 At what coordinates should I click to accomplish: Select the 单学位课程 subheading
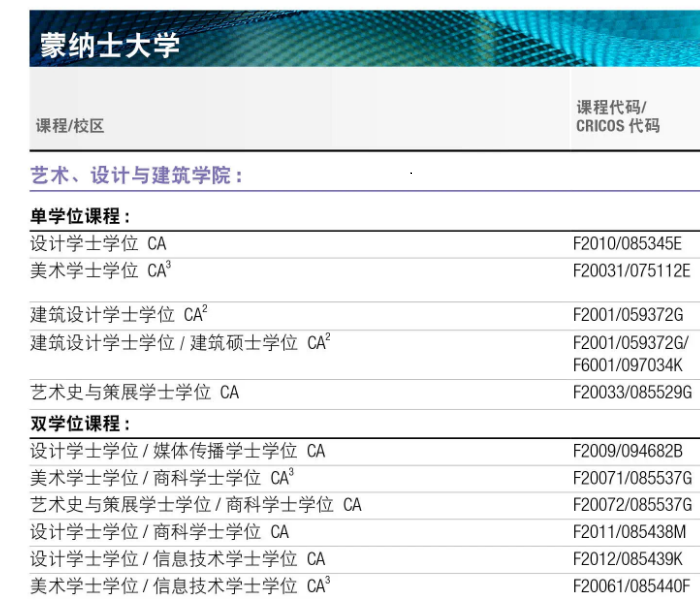[80, 216]
